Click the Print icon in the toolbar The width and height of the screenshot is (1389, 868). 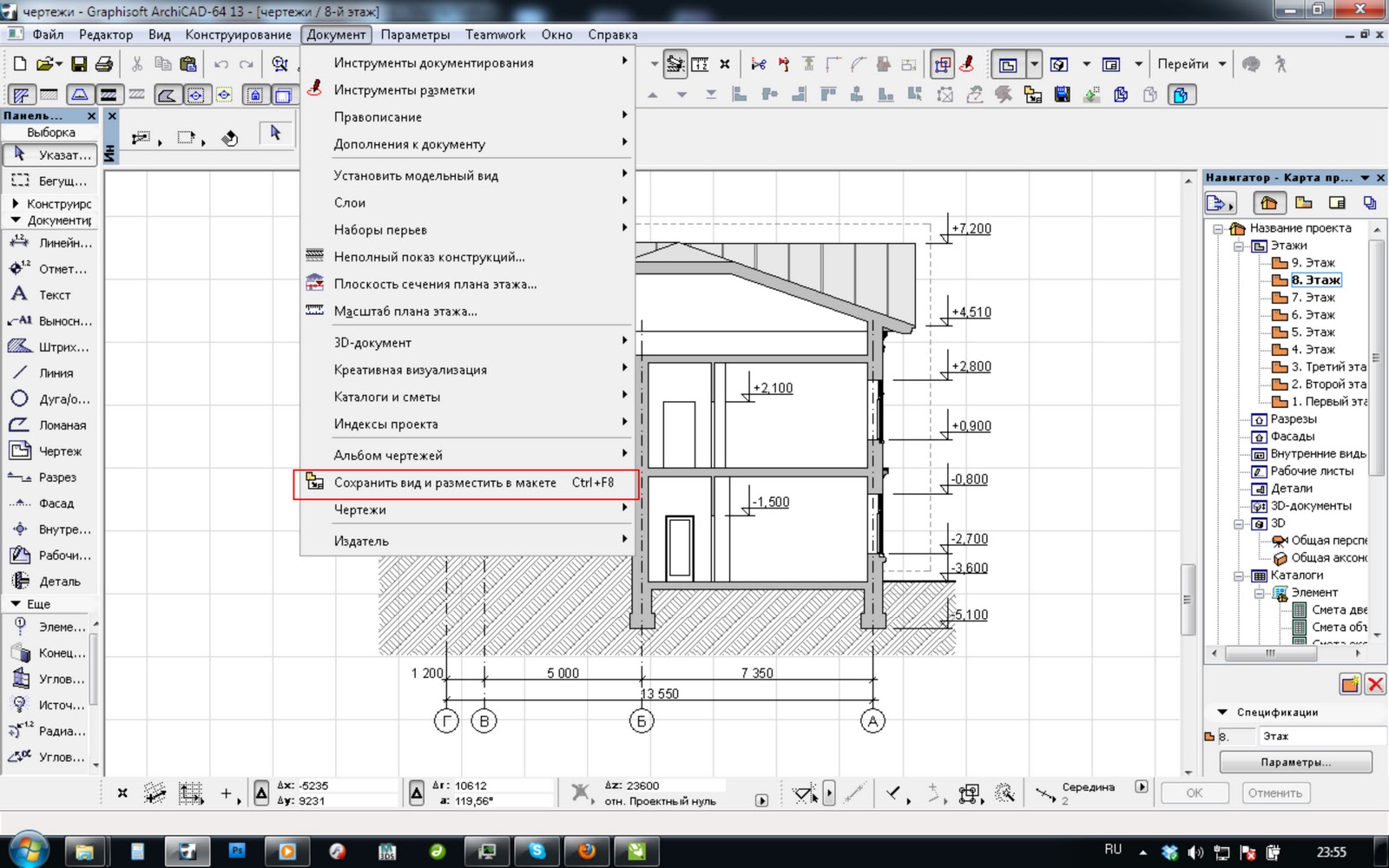tap(104, 63)
